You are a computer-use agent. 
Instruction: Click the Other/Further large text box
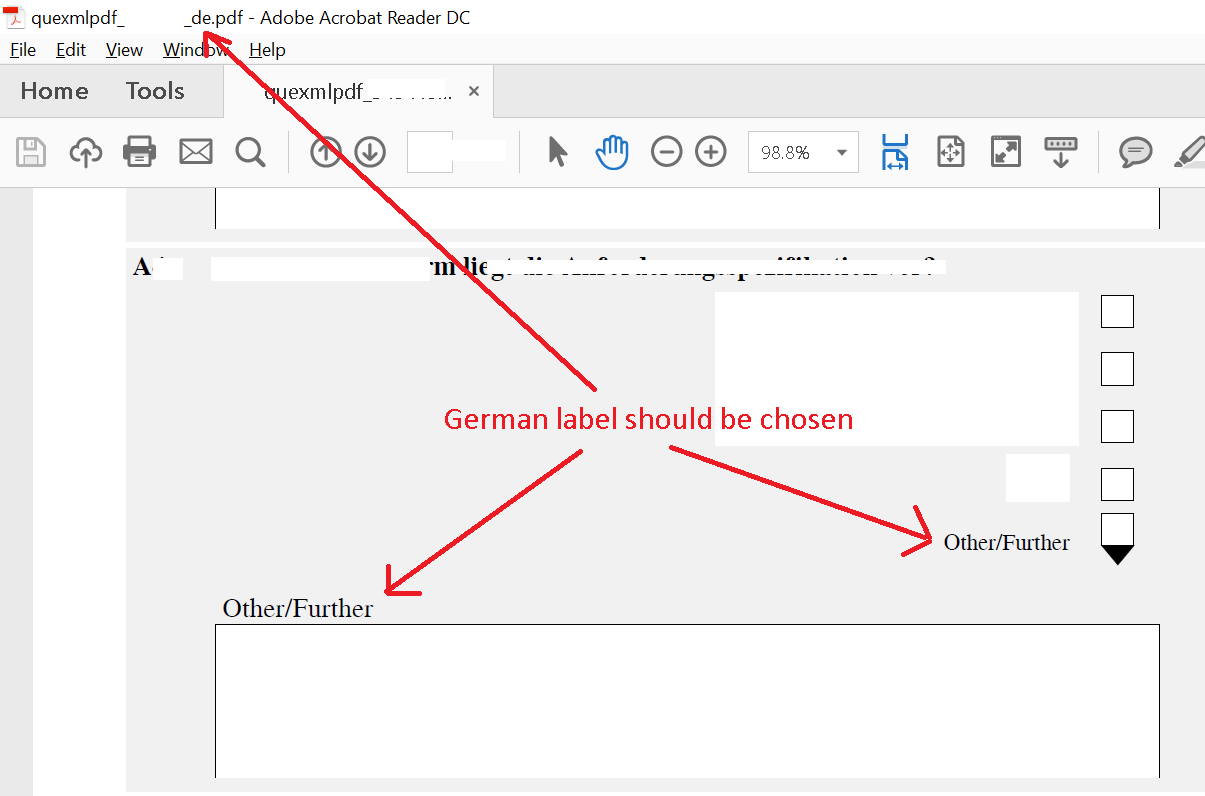[687, 700]
